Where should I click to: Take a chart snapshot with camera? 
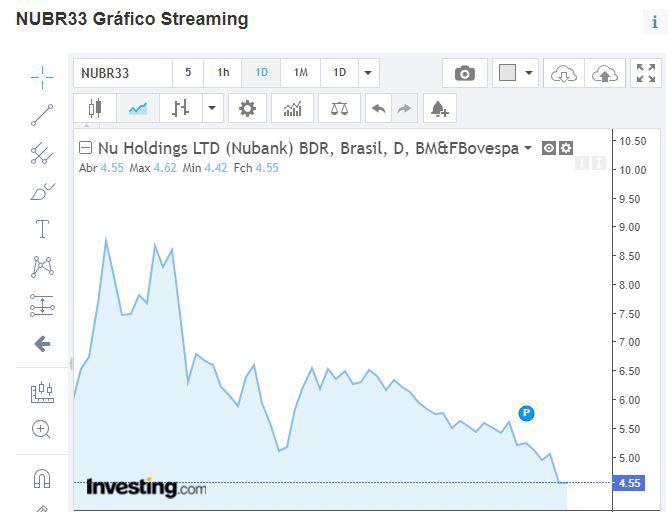click(465, 73)
